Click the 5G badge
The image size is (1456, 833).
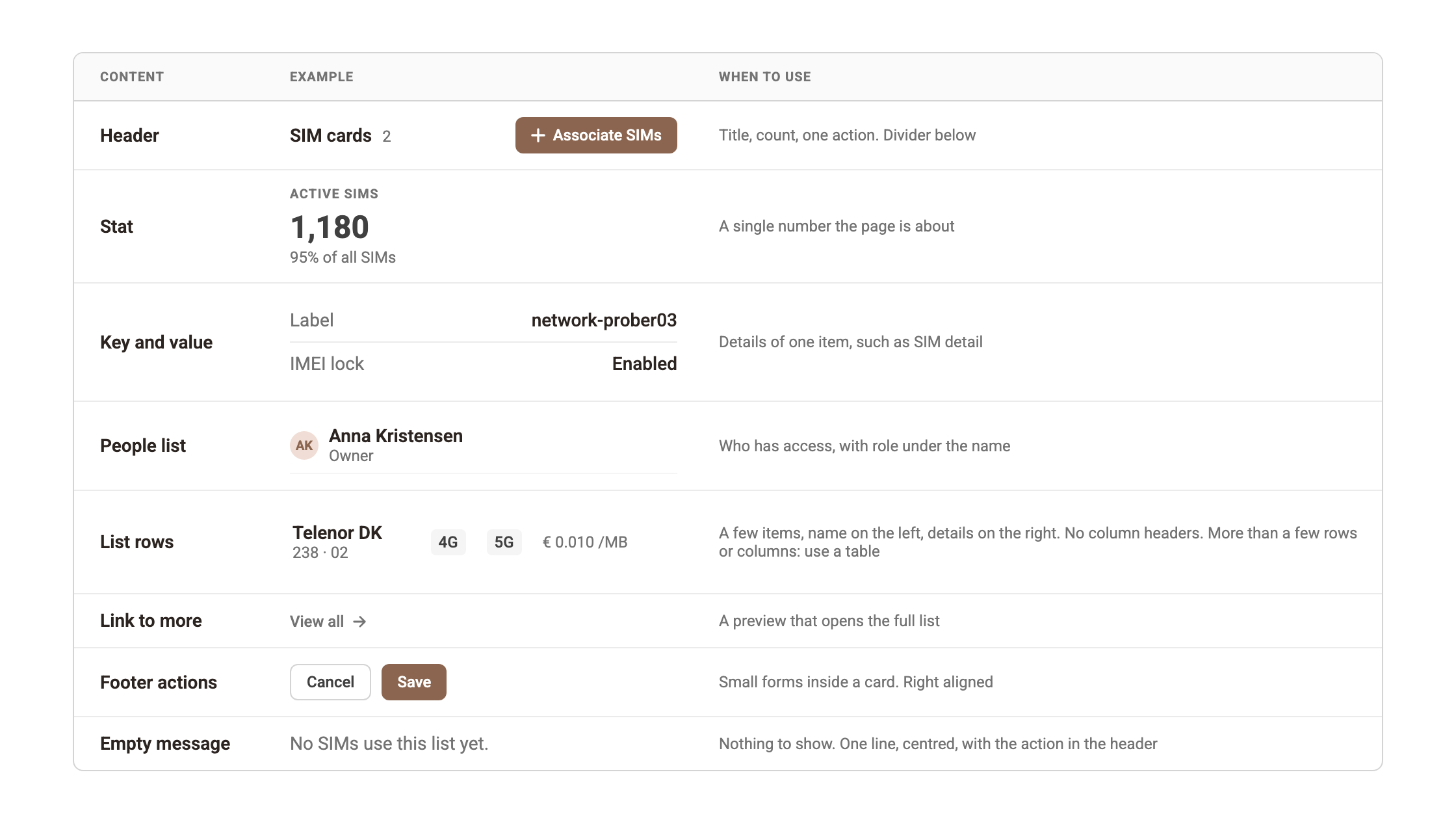(504, 542)
